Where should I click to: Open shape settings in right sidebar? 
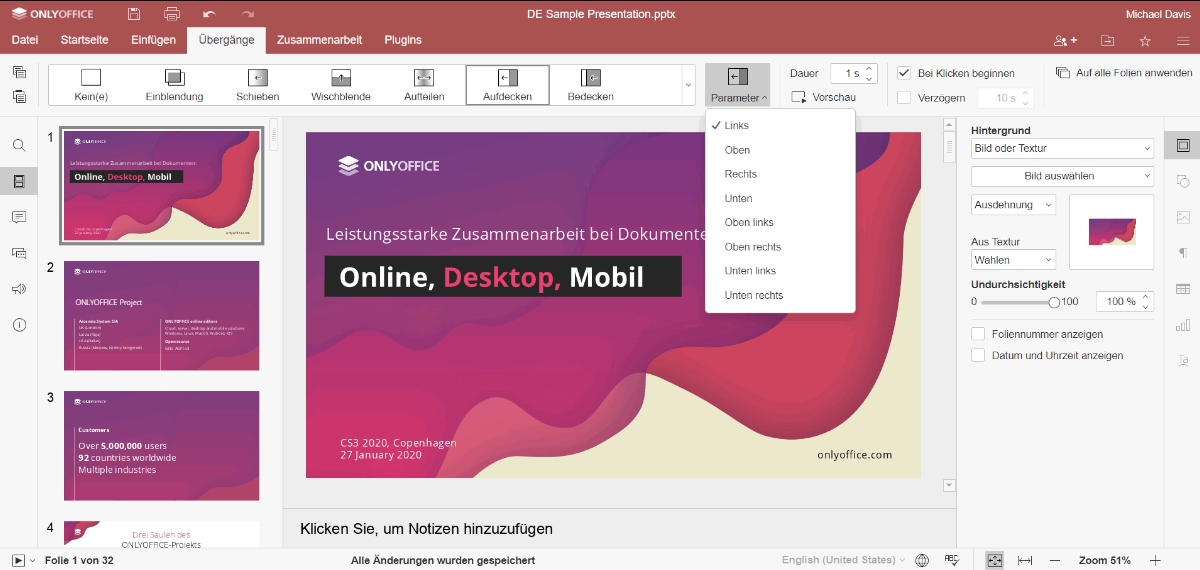[1183, 181]
